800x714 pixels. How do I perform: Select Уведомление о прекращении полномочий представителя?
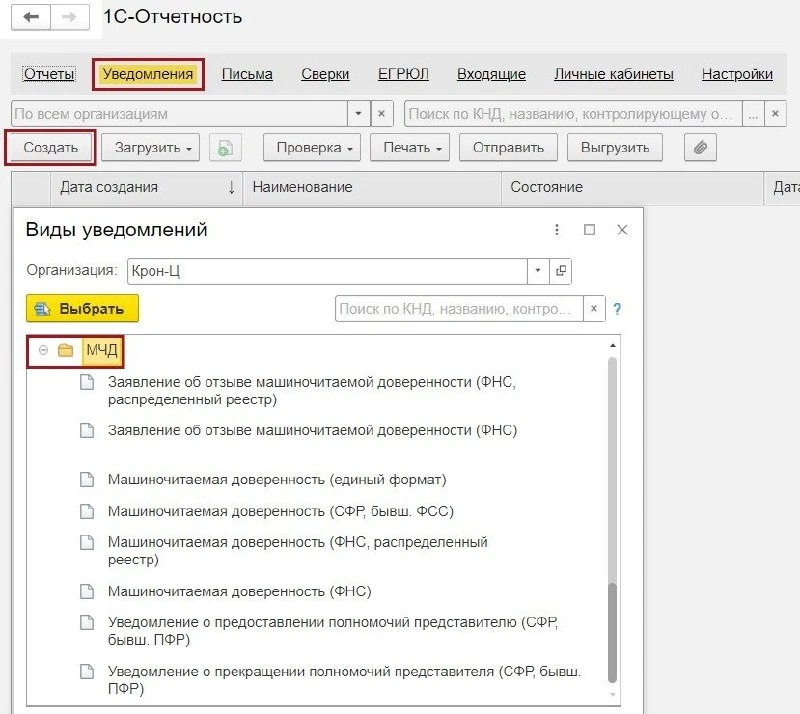344,679
